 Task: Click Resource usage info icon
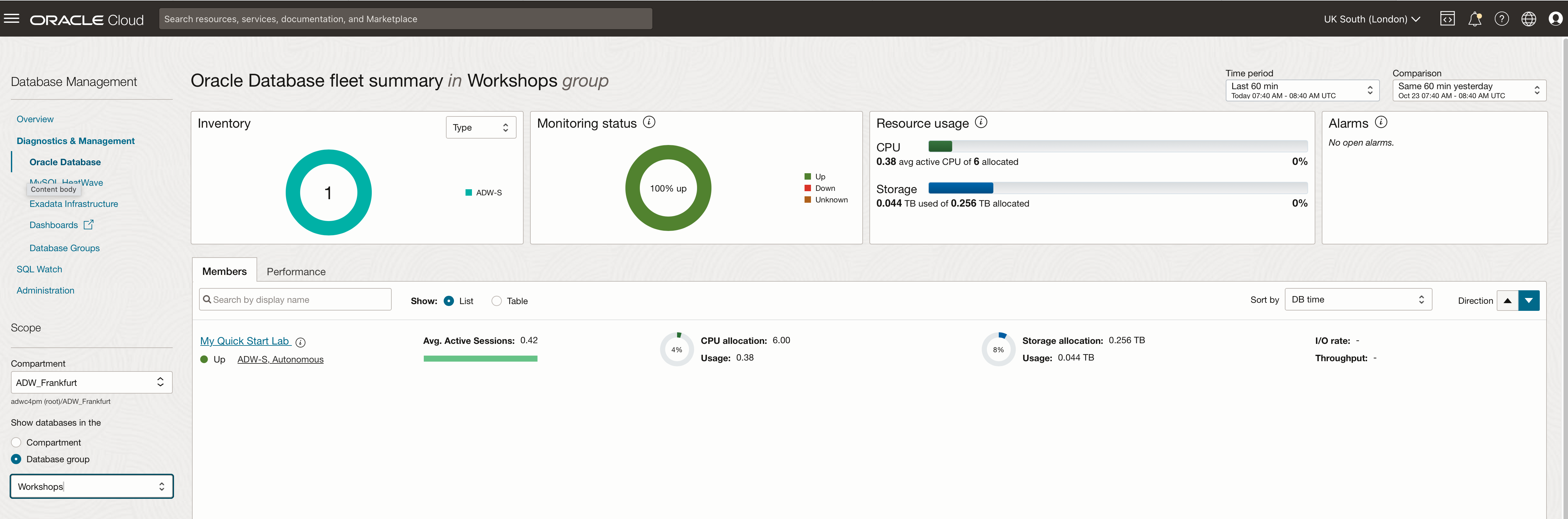[x=981, y=122]
